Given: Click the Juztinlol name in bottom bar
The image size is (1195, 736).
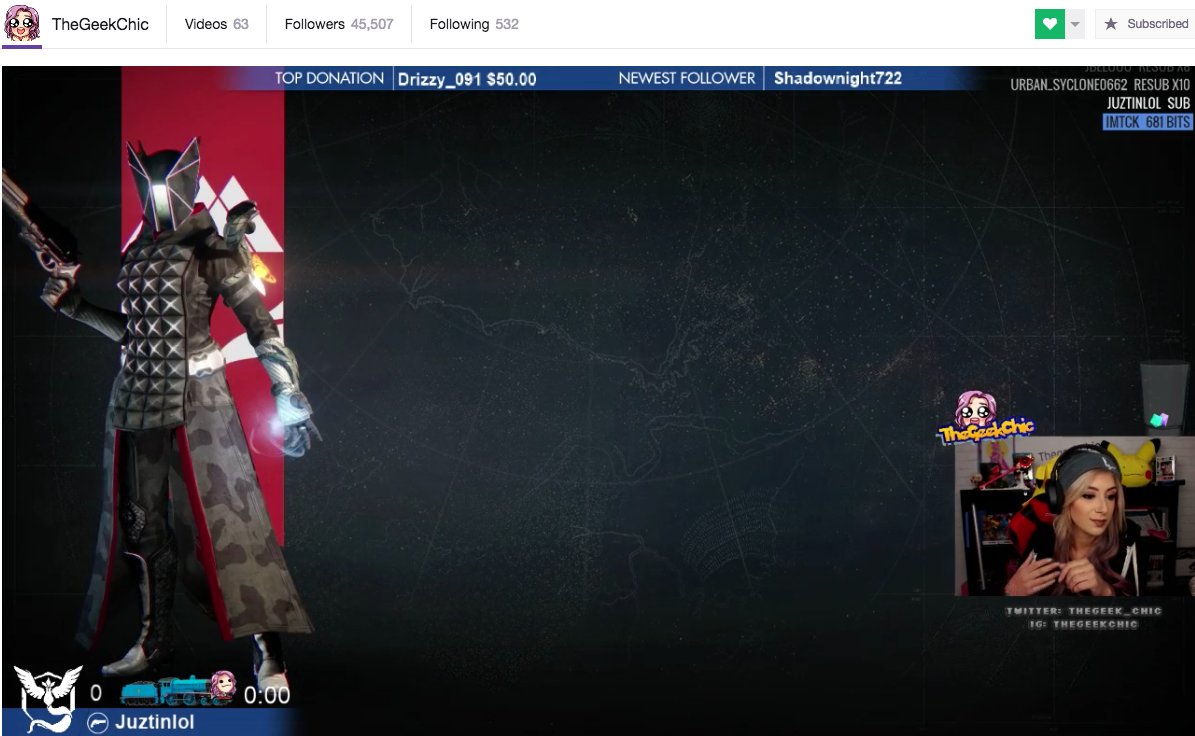Looking at the screenshot, I should tap(155, 722).
